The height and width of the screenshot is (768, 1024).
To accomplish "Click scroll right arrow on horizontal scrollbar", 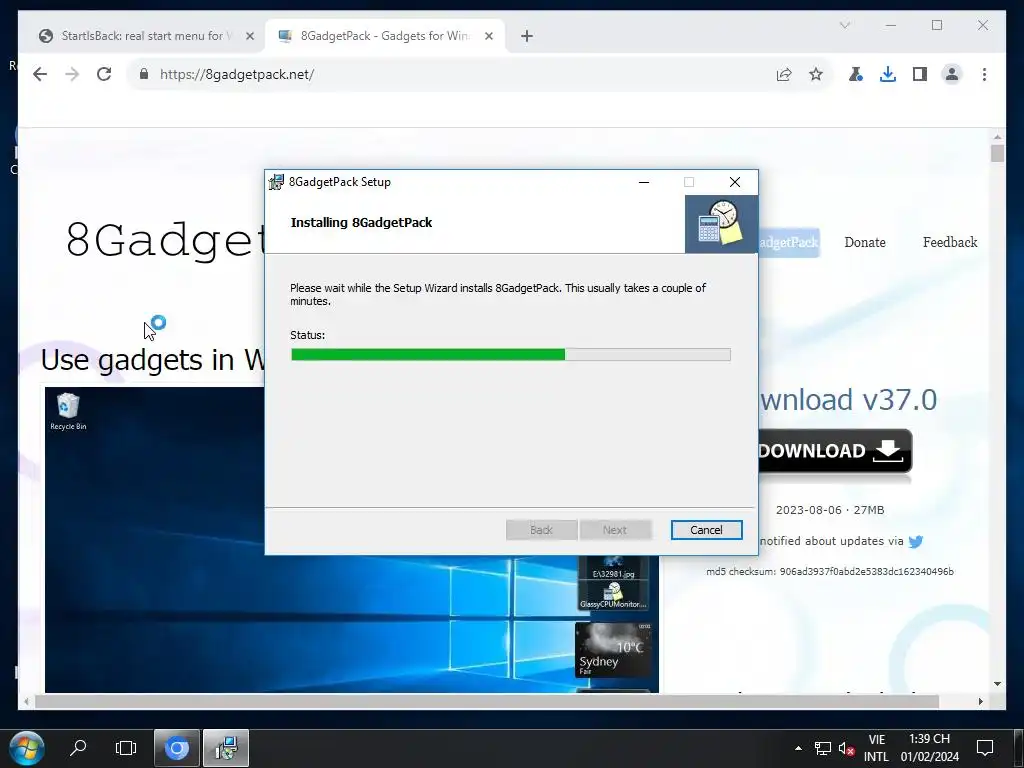I will click(x=980, y=701).
